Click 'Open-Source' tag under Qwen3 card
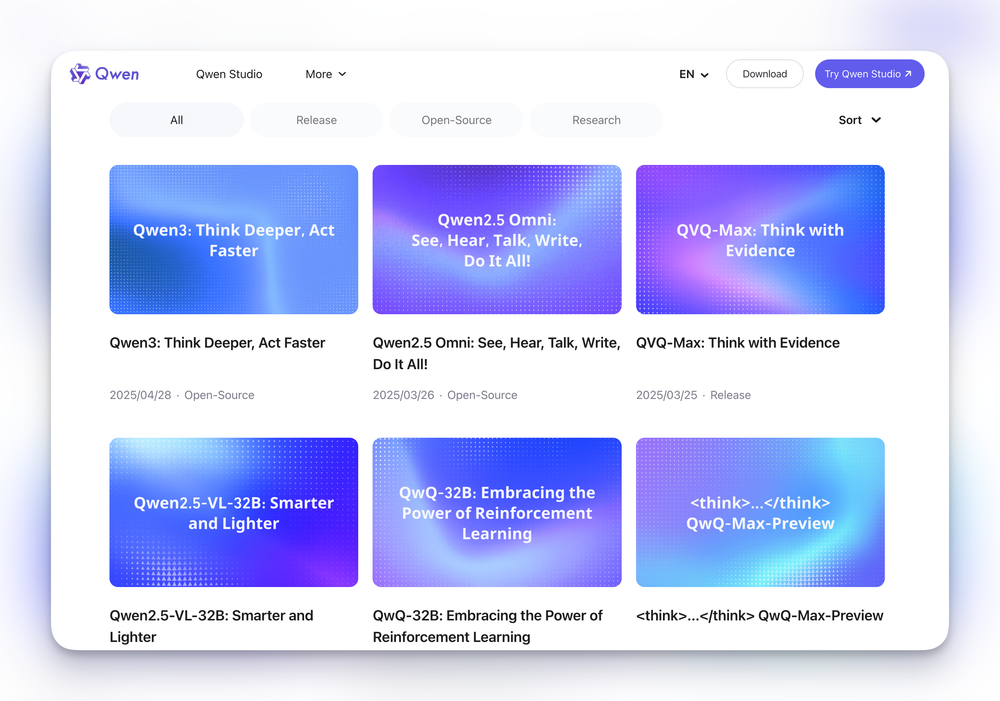Viewport: 1000px width, 701px height. click(219, 395)
